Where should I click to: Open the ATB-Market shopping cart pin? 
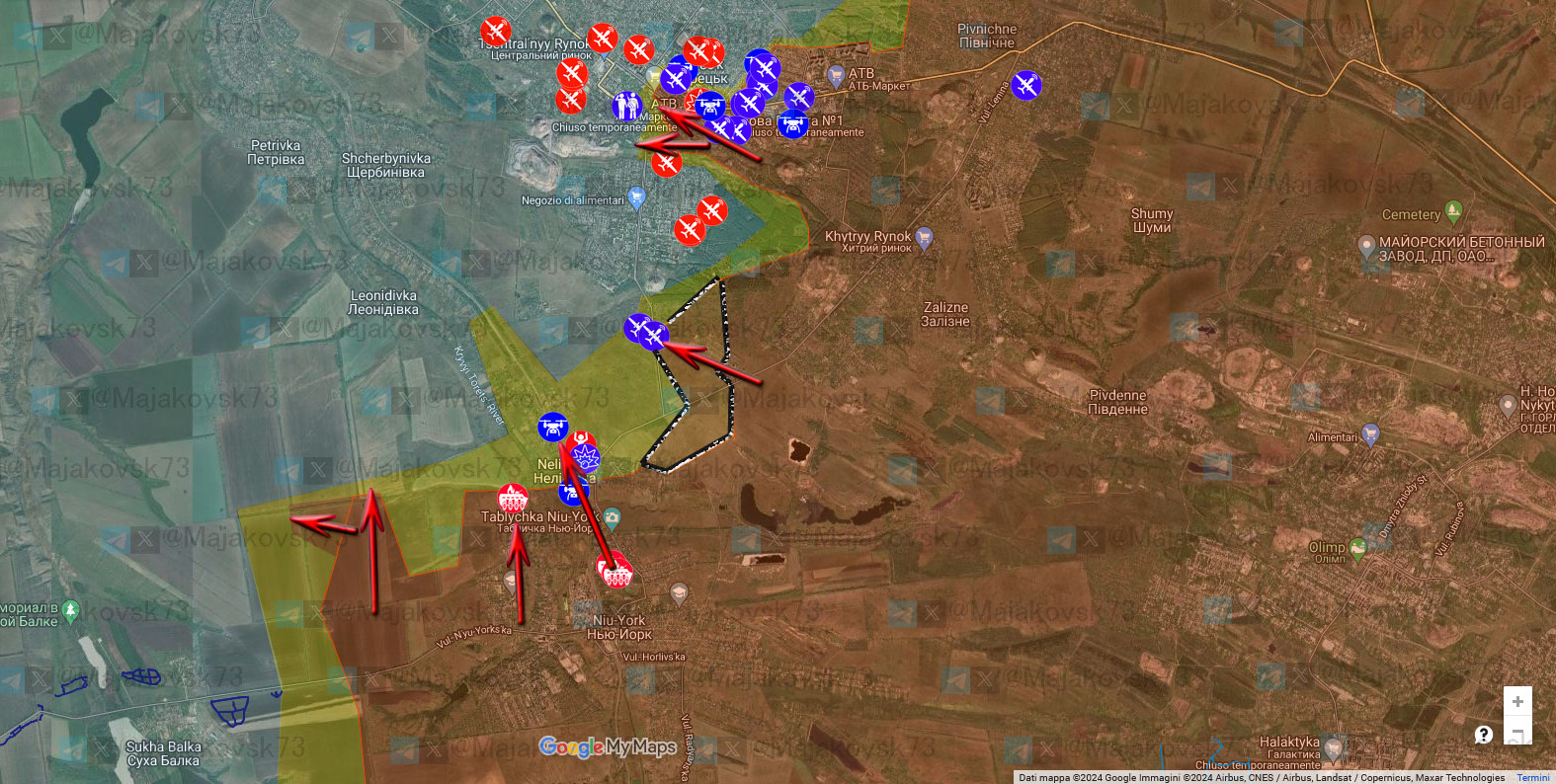pos(836,75)
